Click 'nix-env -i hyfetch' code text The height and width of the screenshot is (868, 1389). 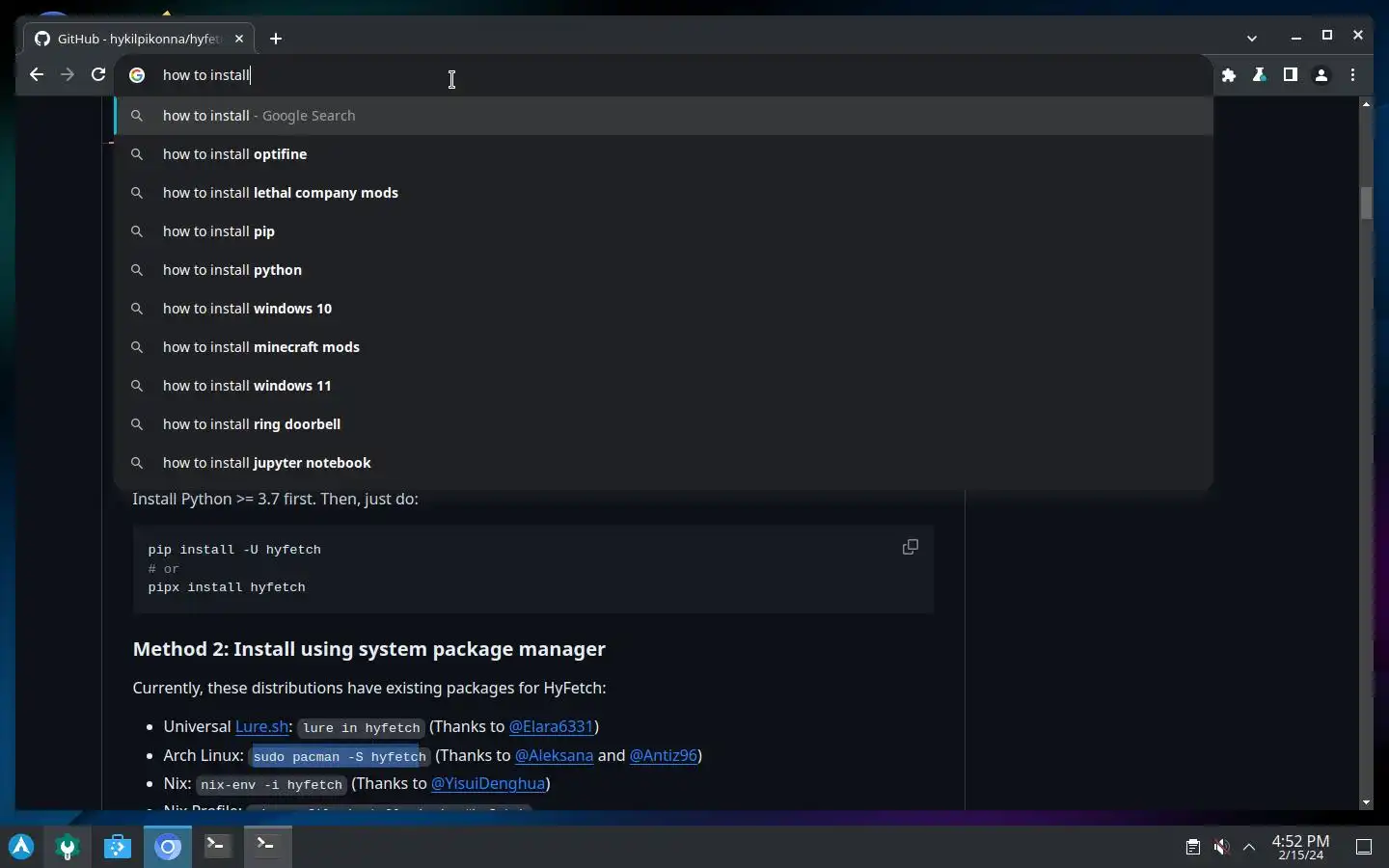click(x=271, y=785)
